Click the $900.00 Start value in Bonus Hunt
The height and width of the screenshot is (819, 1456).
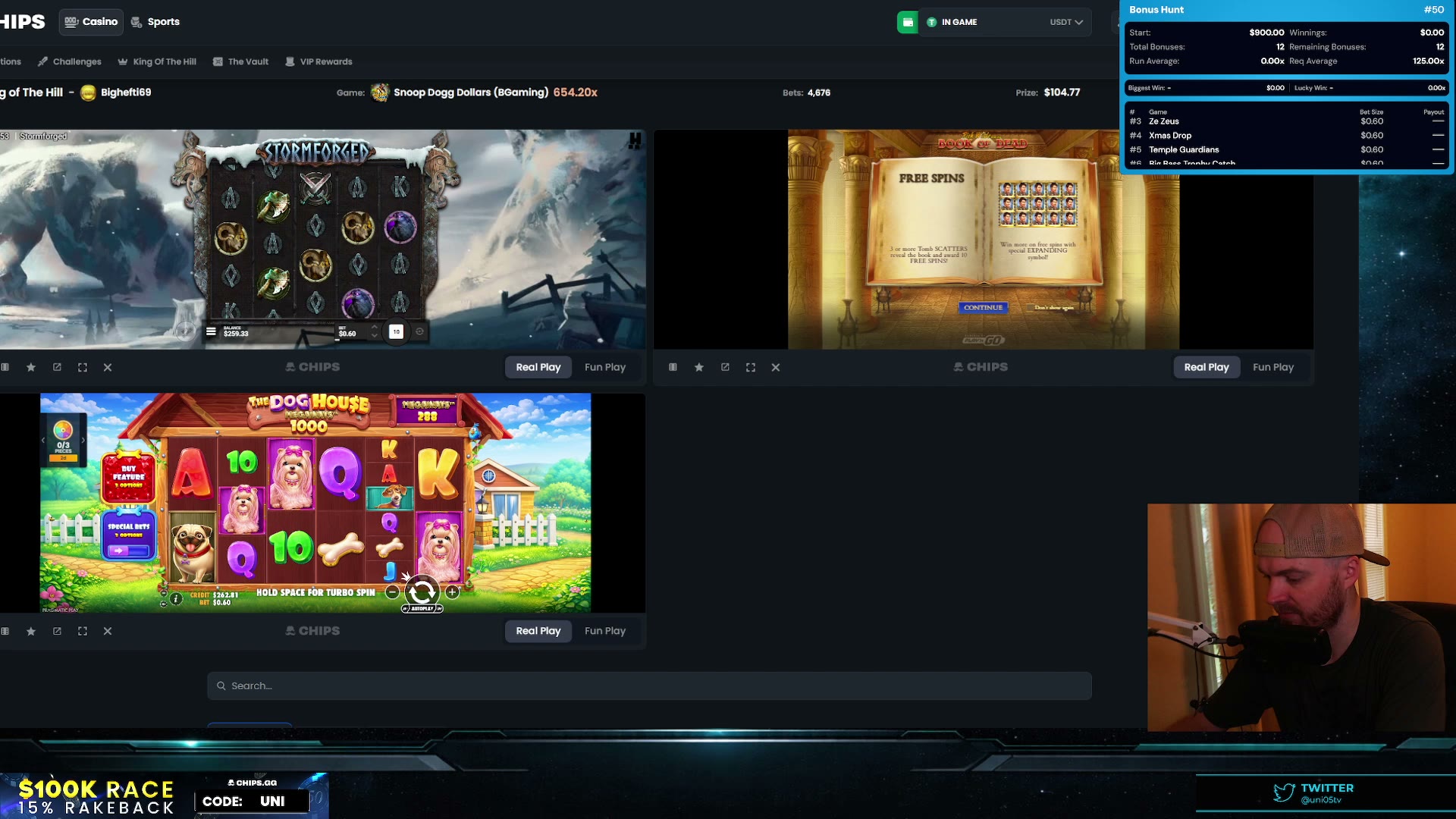[1266, 33]
